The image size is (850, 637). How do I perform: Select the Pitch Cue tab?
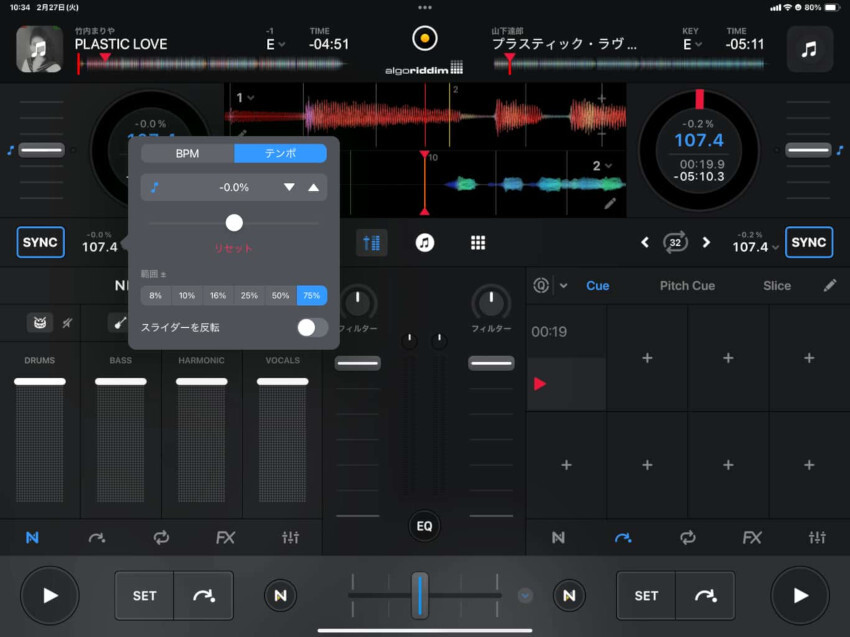pos(687,285)
